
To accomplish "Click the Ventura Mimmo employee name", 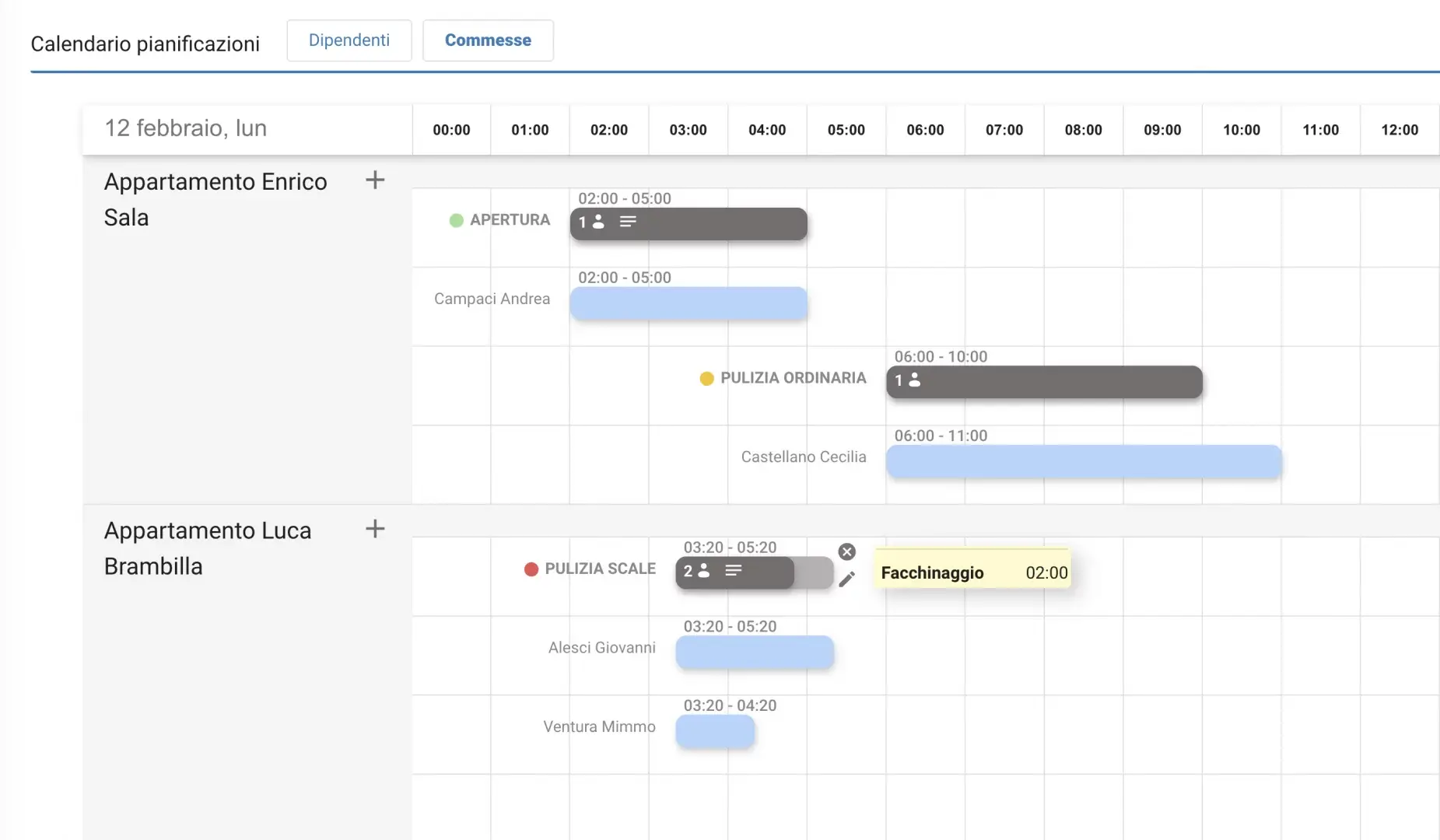I will [599, 727].
